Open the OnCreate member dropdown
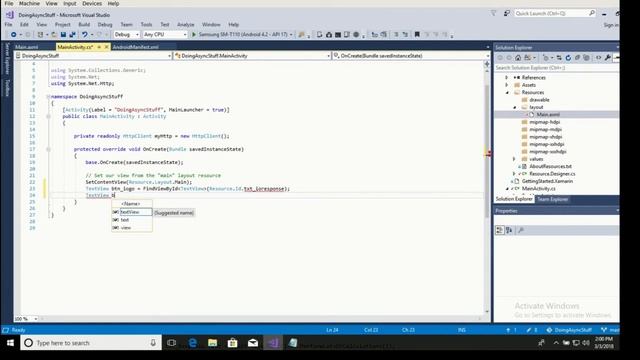 pyautogui.click(x=411, y=56)
